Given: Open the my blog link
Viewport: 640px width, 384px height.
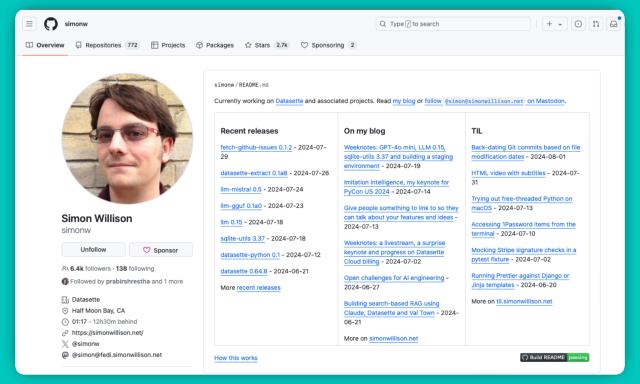Looking at the screenshot, I should click(x=404, y=101).
